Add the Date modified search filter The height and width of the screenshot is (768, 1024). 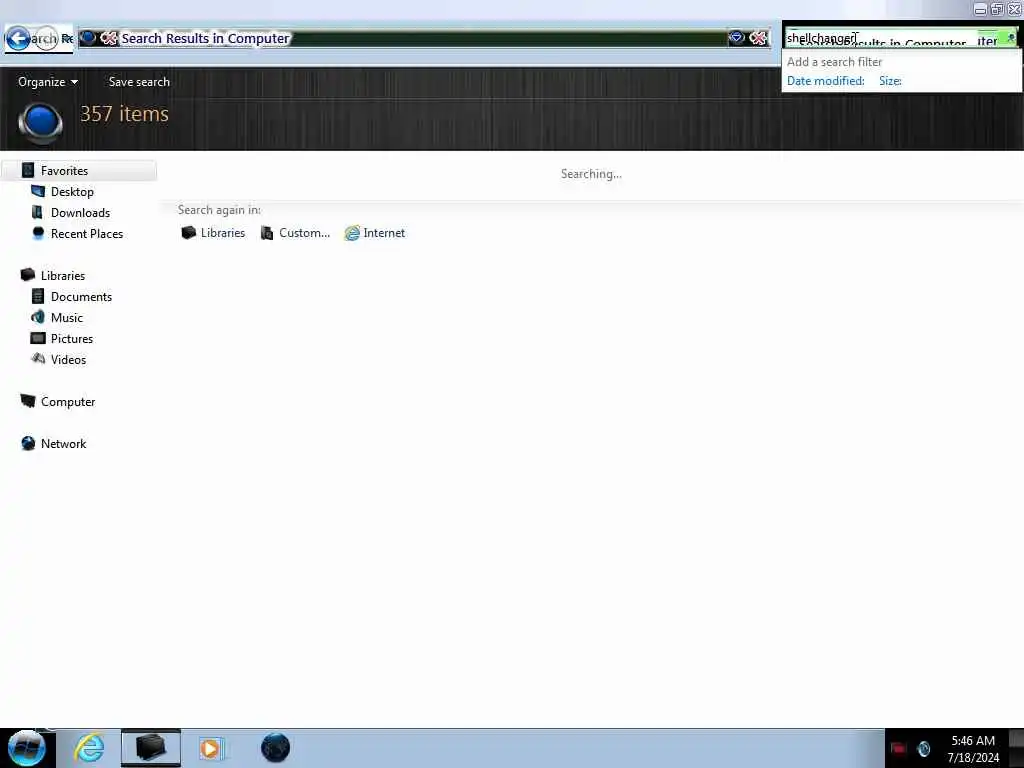(x=825, y=81)
